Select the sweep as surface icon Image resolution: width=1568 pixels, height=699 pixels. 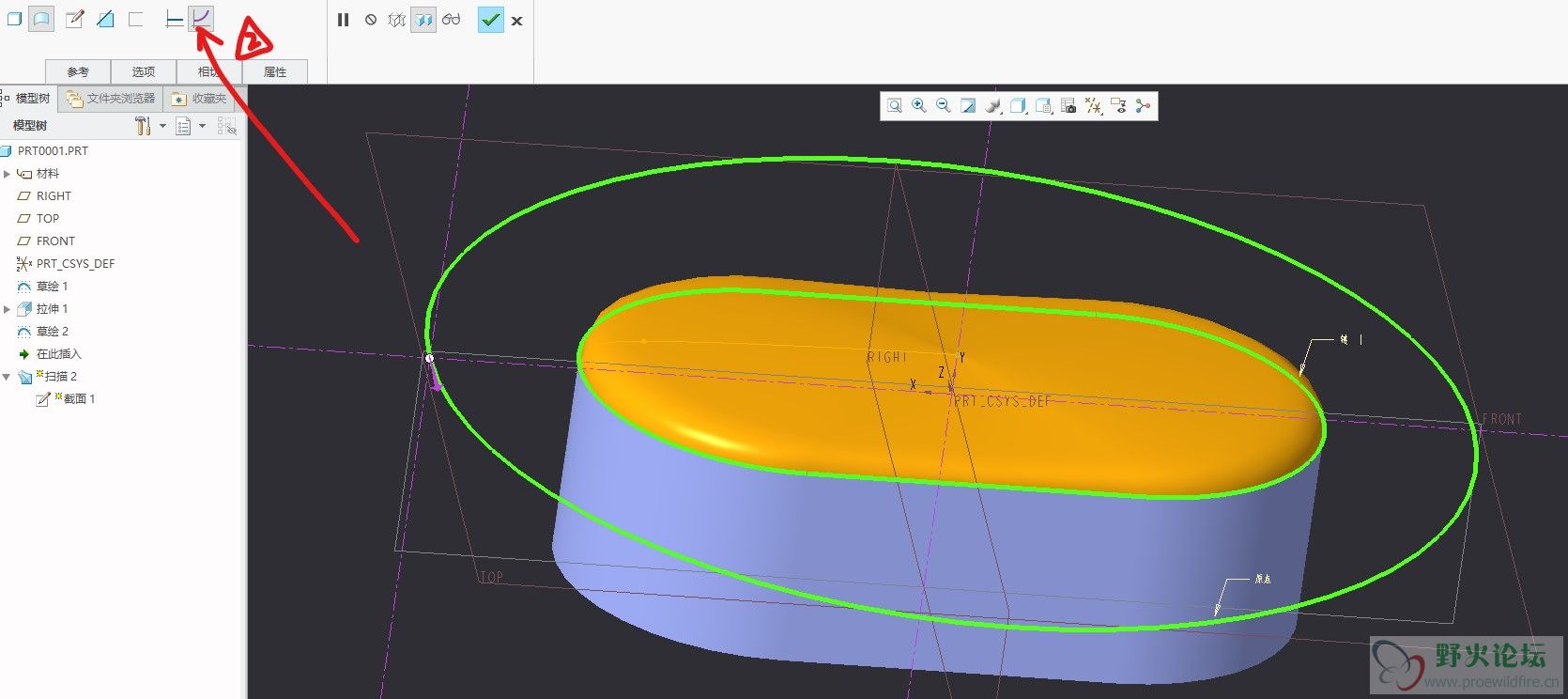tap(41, 19)
